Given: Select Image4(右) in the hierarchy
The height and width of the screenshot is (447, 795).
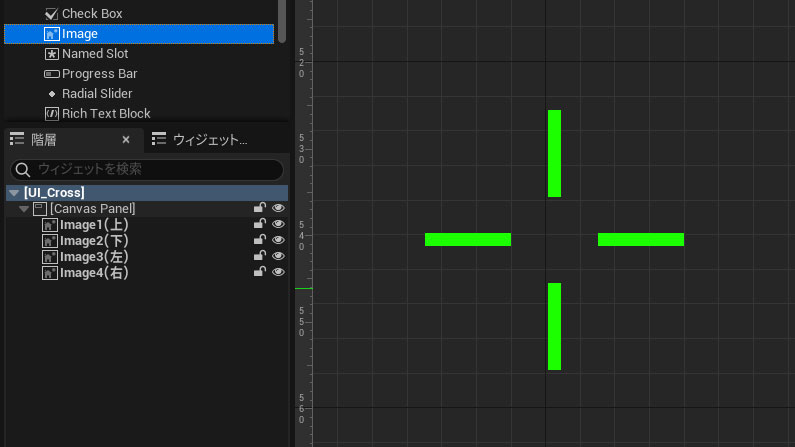Looking at the screenshot, I should tap(147, 273).
